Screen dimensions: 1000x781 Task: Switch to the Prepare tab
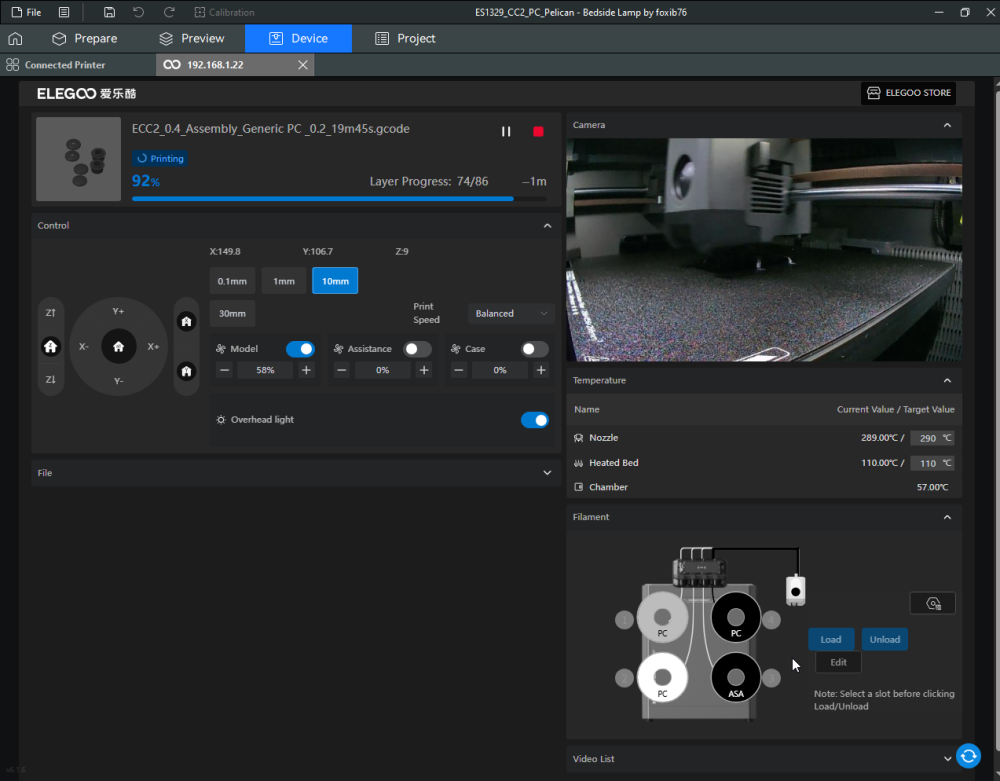85,39
